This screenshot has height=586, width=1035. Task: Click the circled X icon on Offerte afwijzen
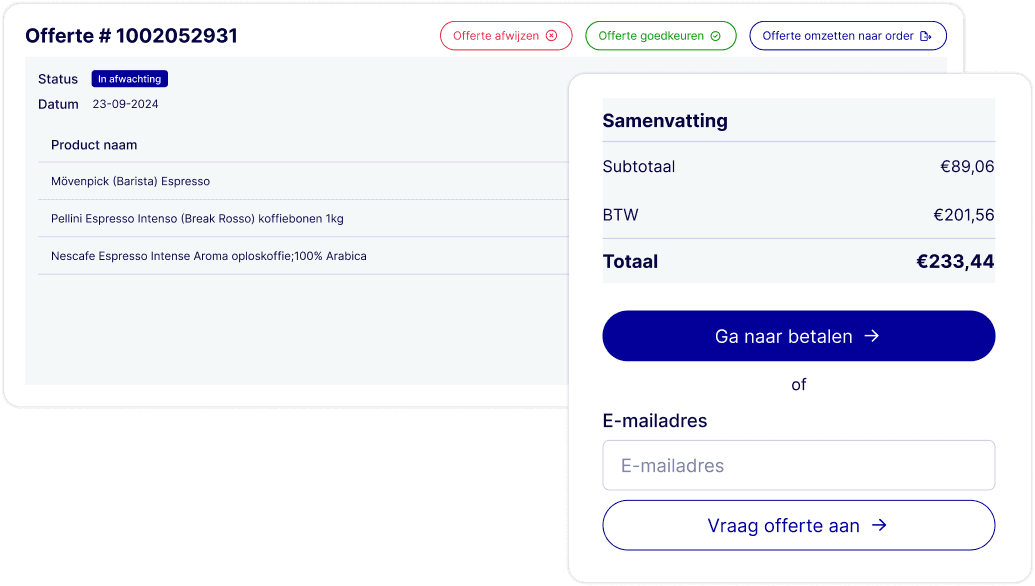[553, 35]
